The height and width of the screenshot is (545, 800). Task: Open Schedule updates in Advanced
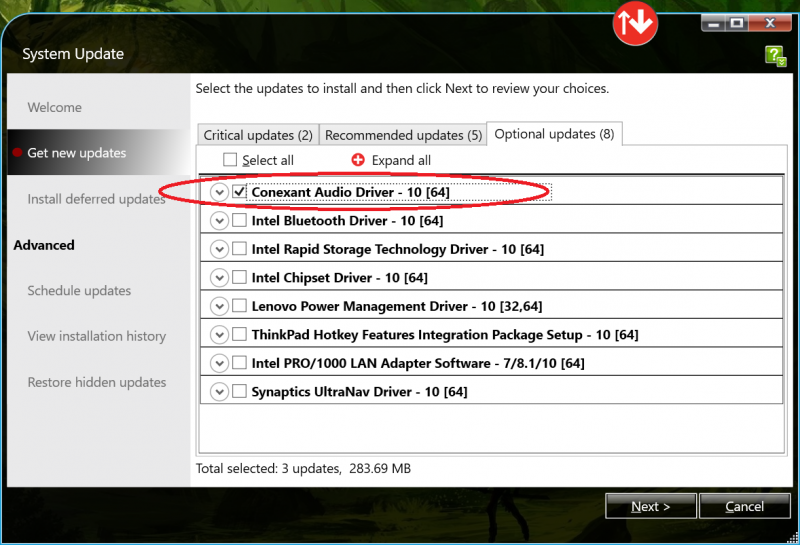pos(79,290)
